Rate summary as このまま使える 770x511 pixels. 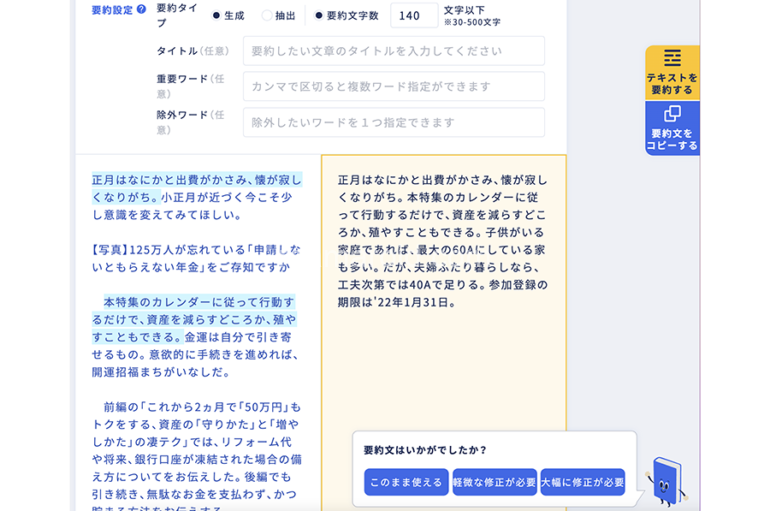406,482
